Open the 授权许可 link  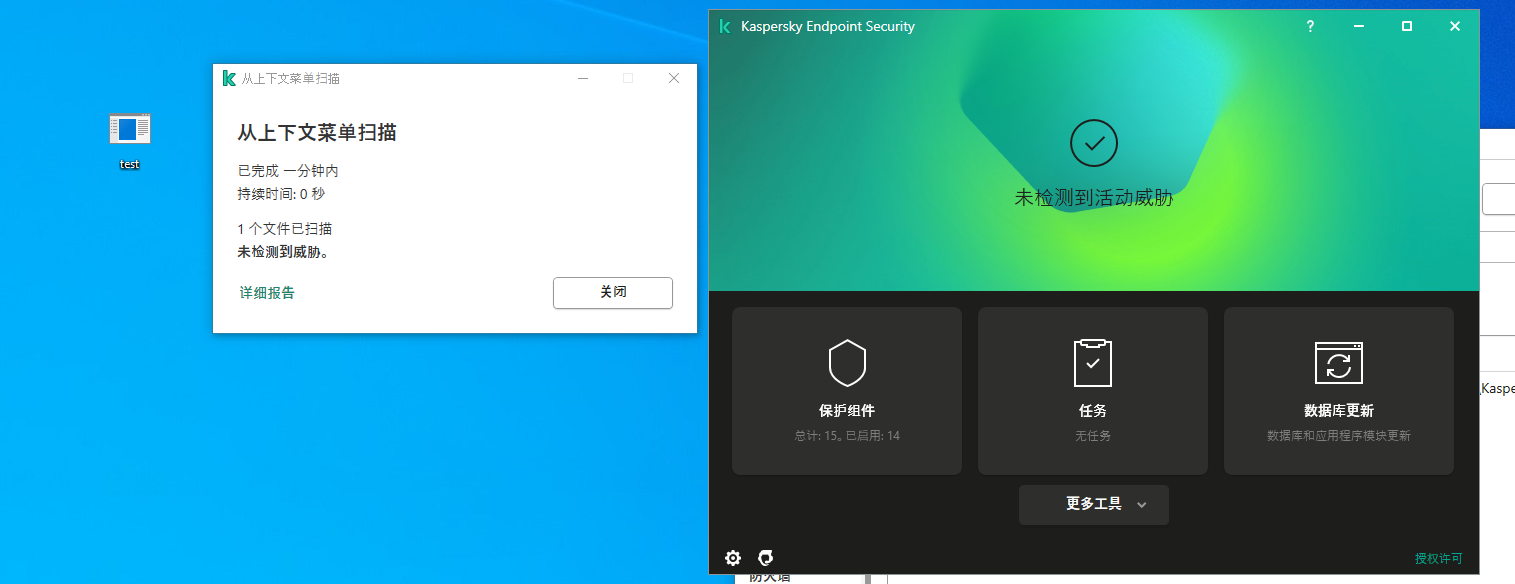[x=1438, y=558]
